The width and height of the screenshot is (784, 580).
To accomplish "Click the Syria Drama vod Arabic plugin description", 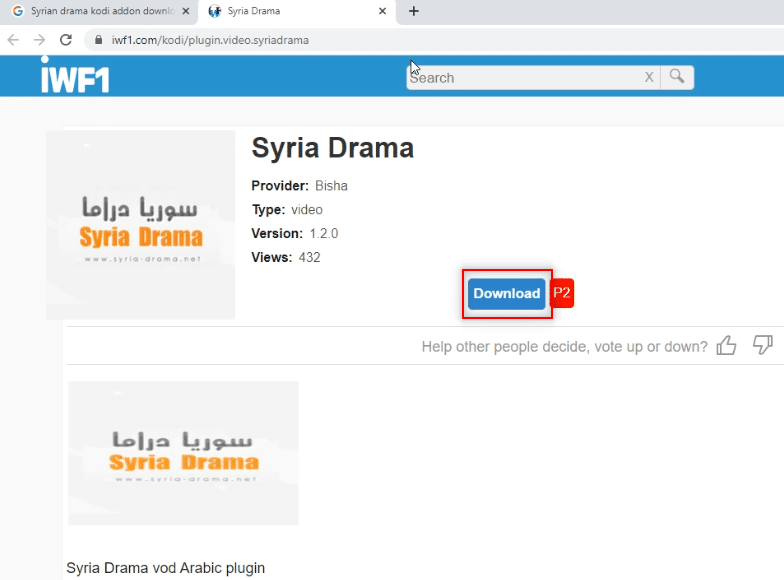I will click(166, 568).
